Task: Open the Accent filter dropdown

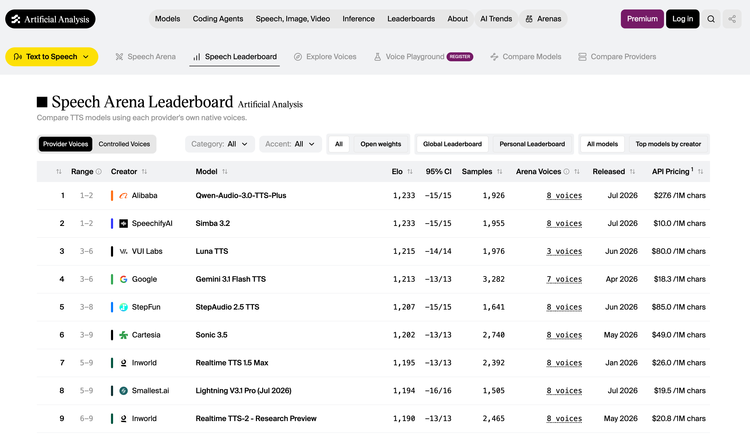Action: 290,144
